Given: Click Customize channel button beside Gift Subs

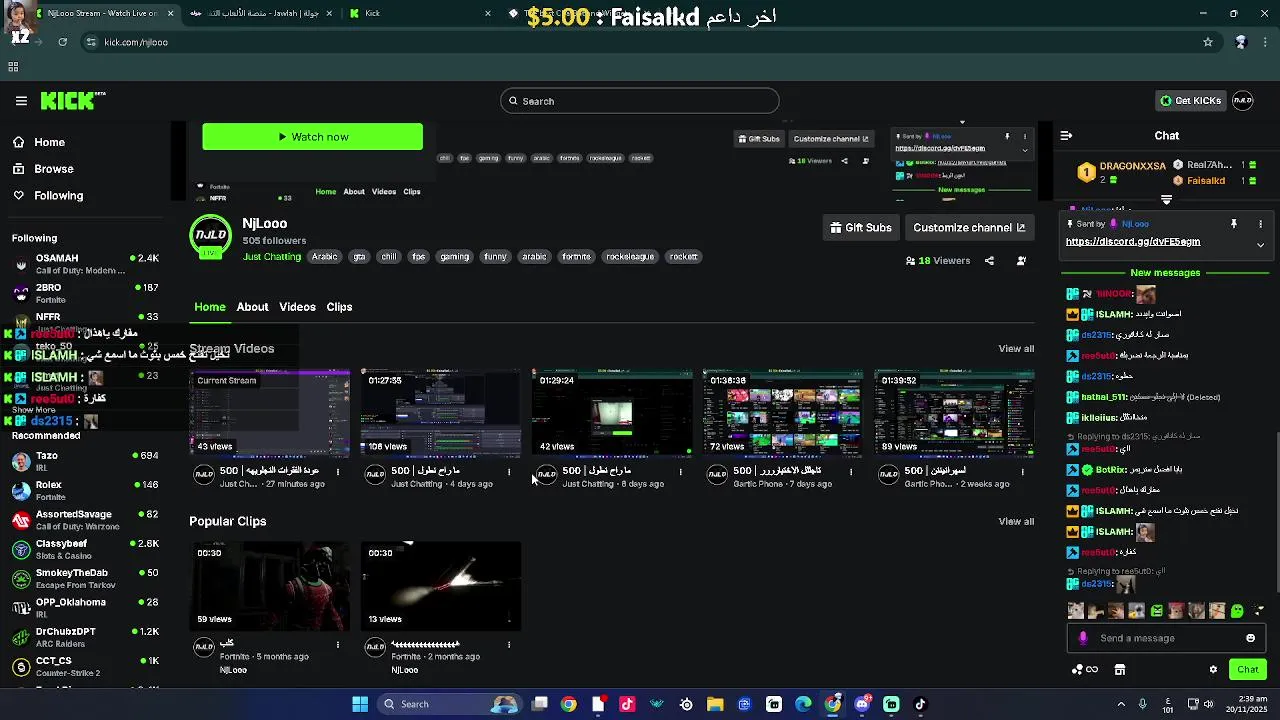Looking at the screenshot, I should pyautogui.click(x=969, y=228).
